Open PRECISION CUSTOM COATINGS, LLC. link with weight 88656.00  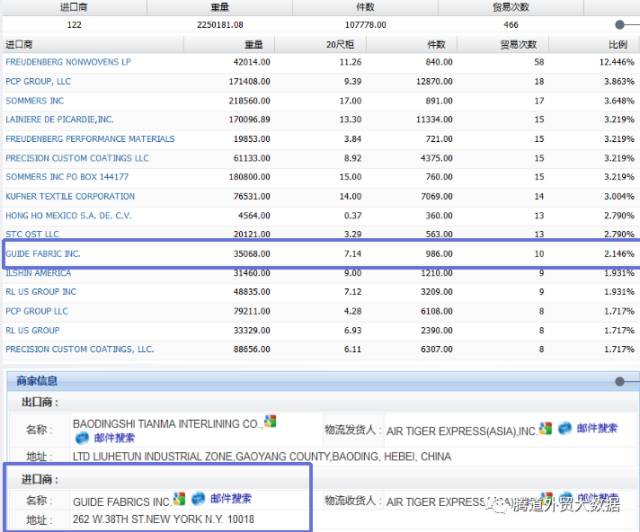coord(80,349)
